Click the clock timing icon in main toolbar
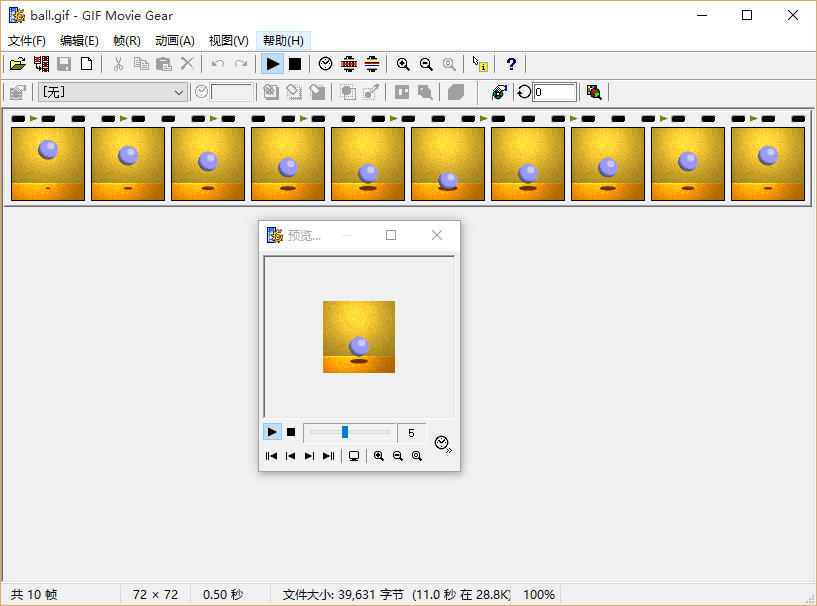 tap(326, 64)
